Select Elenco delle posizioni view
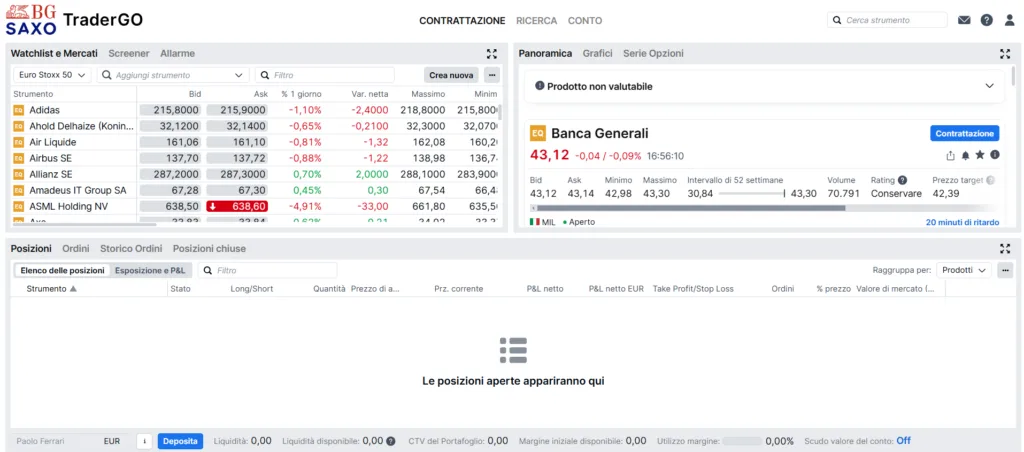 click(x=62, y=270)
